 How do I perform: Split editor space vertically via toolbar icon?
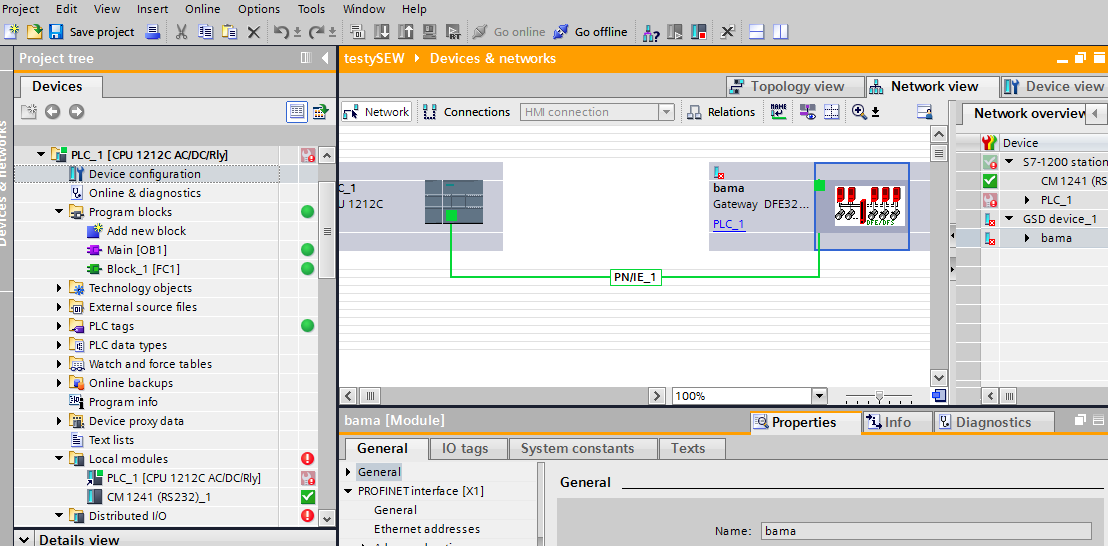click(x=781, y=32)
